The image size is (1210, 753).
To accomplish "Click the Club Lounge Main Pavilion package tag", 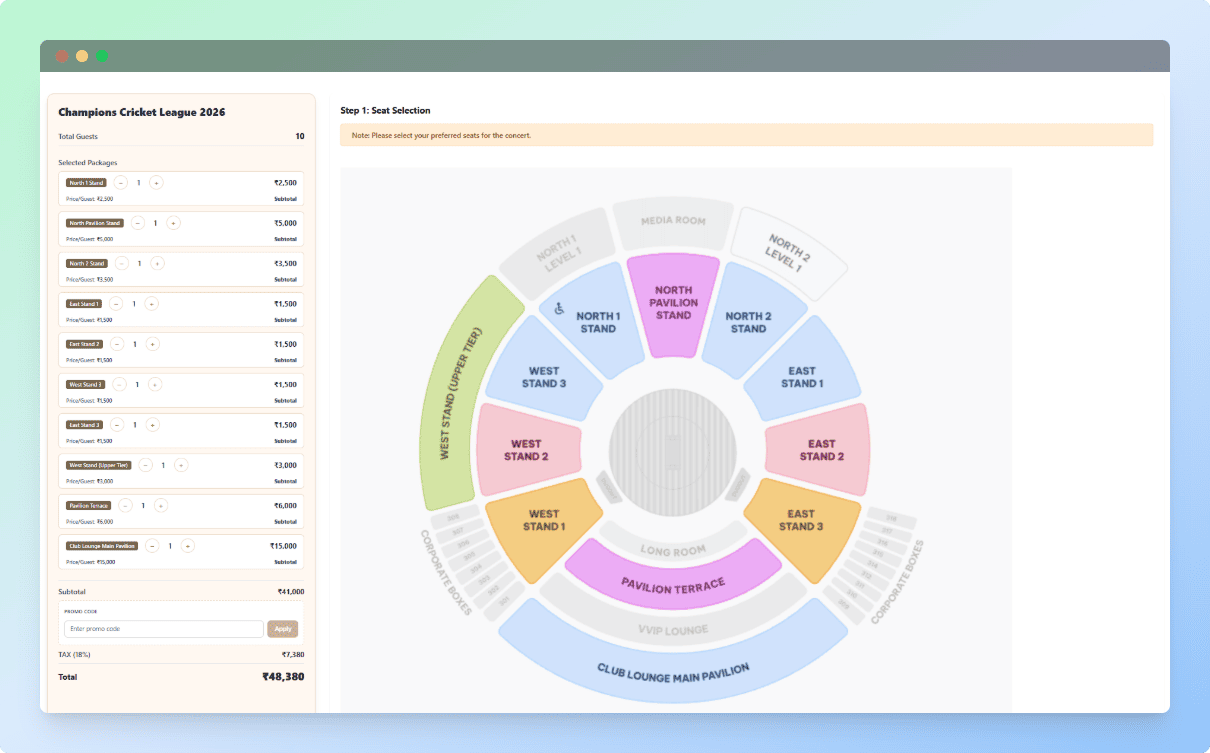I will coord(102,546).
